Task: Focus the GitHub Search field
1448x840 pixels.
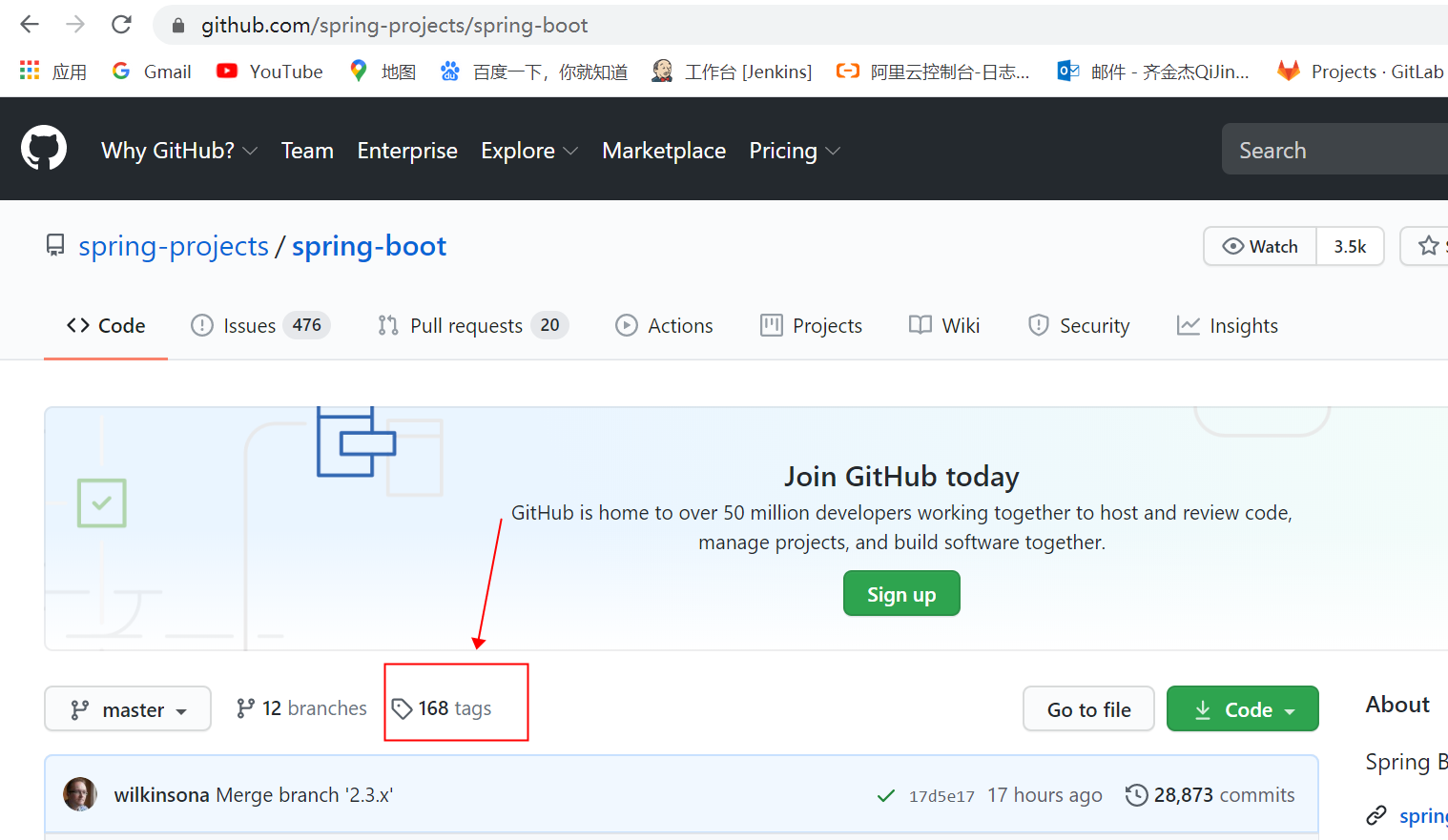Action: coord(1334,150)
